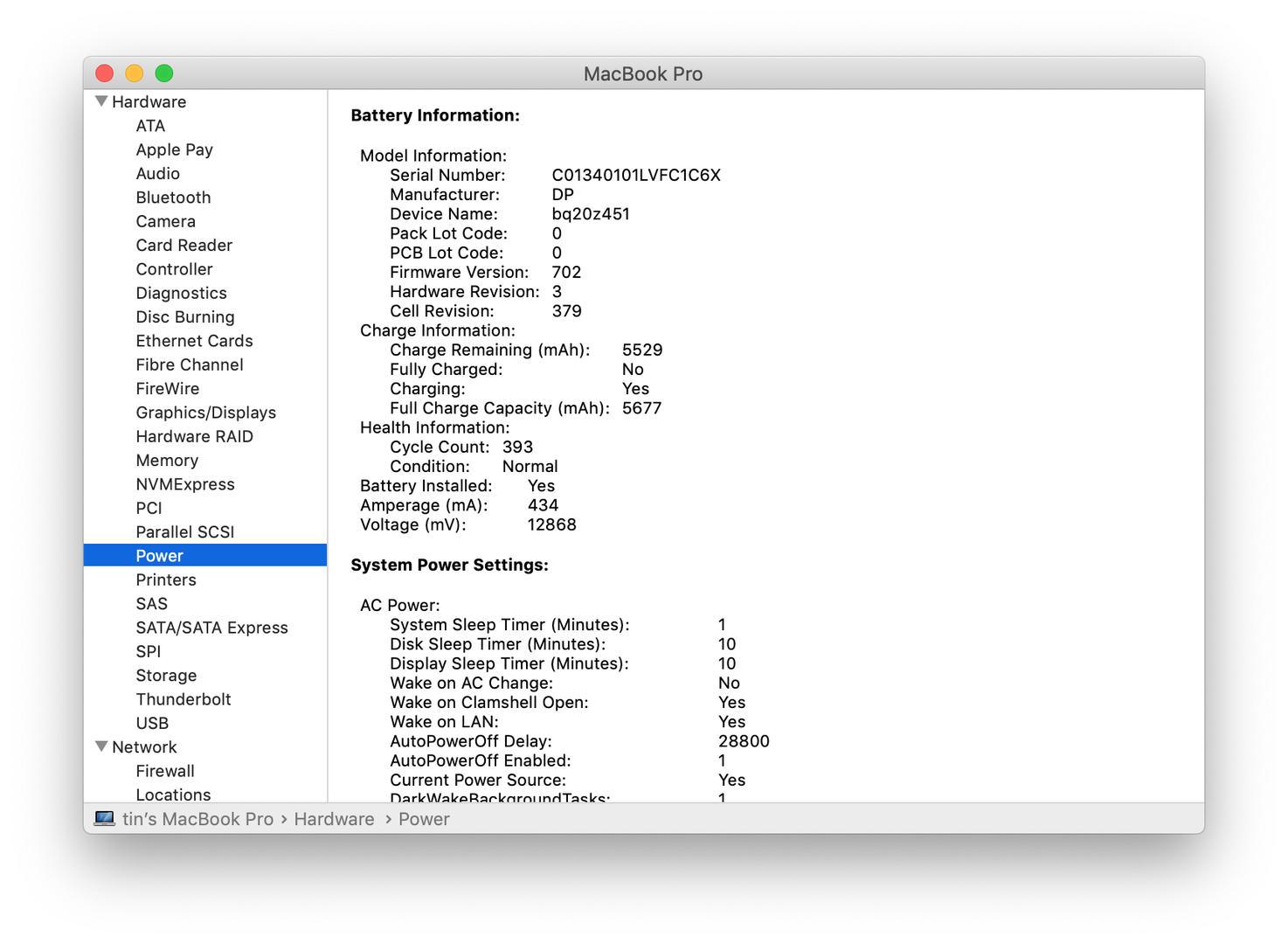Select ATA in the sidebar
Screen dimensions: 1288x944
(x=150, y=126)
